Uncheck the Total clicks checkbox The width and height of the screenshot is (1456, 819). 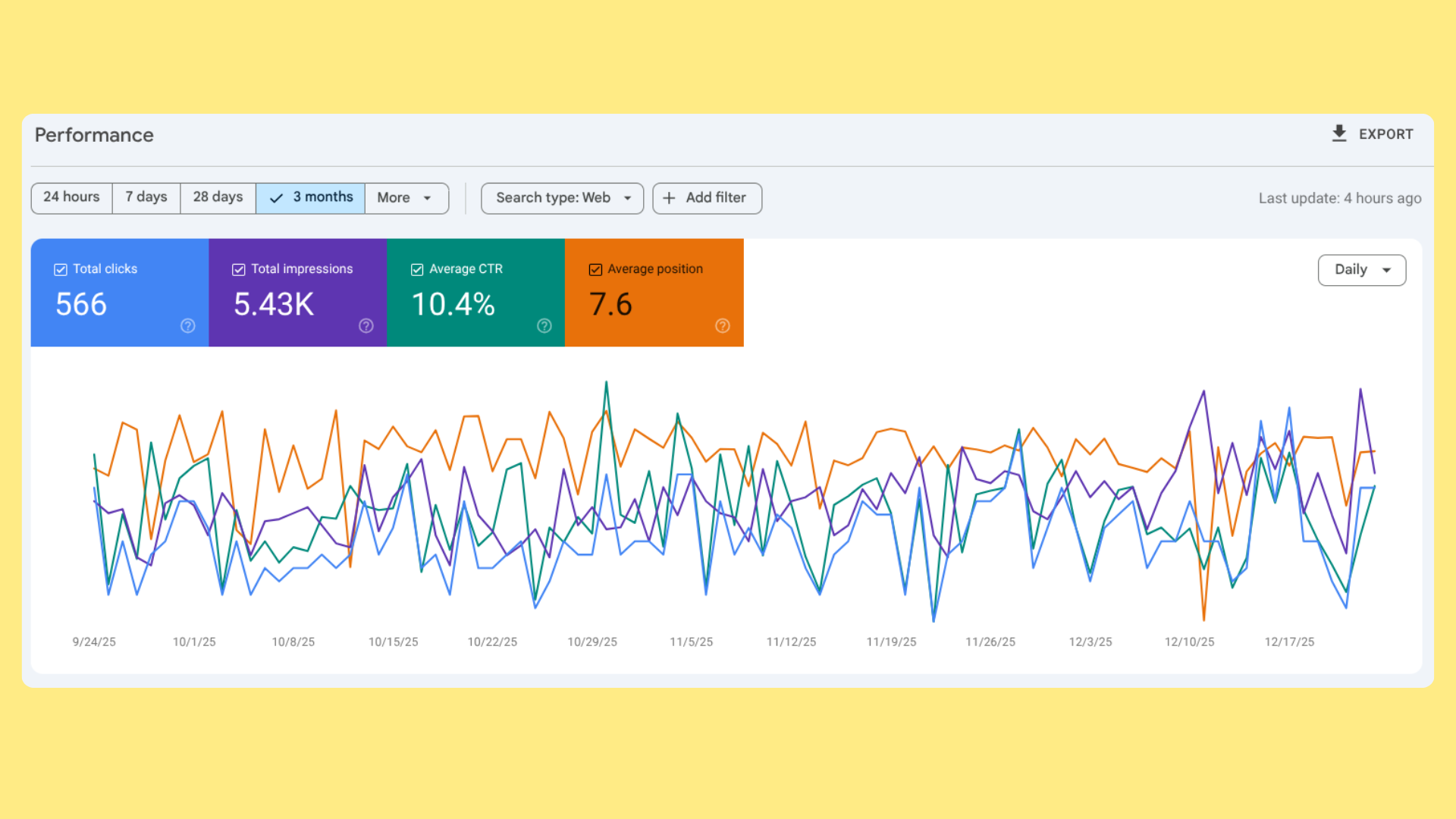pos(61,270)
